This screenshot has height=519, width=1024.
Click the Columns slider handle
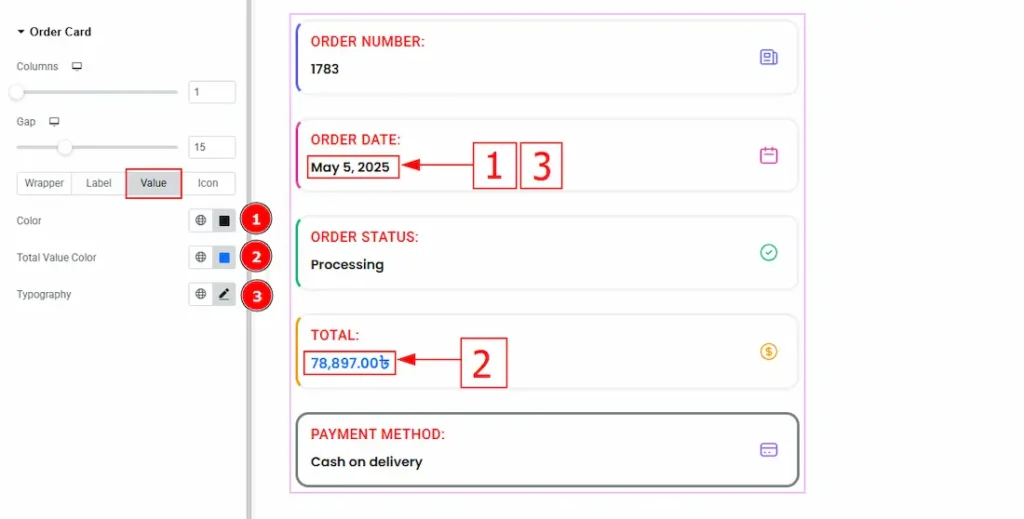tap(17, 92)
